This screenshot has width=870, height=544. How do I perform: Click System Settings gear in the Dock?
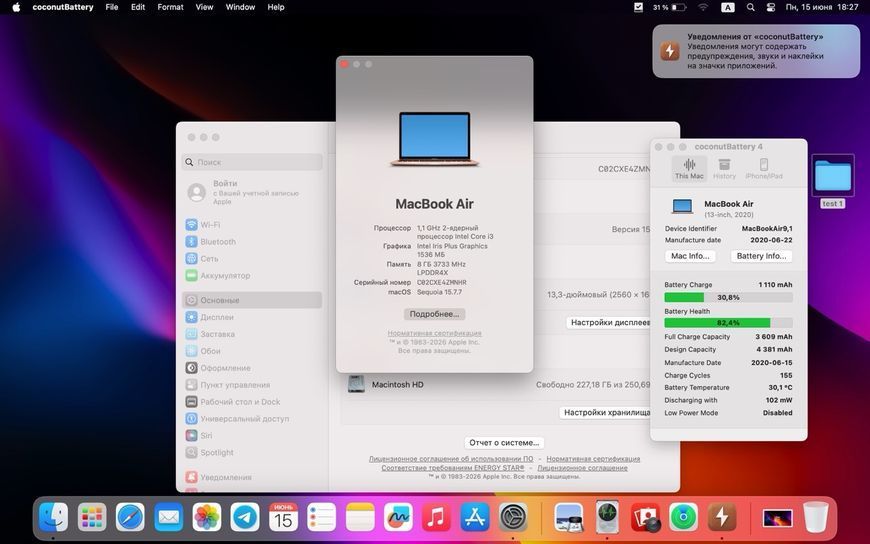[513, 517]
